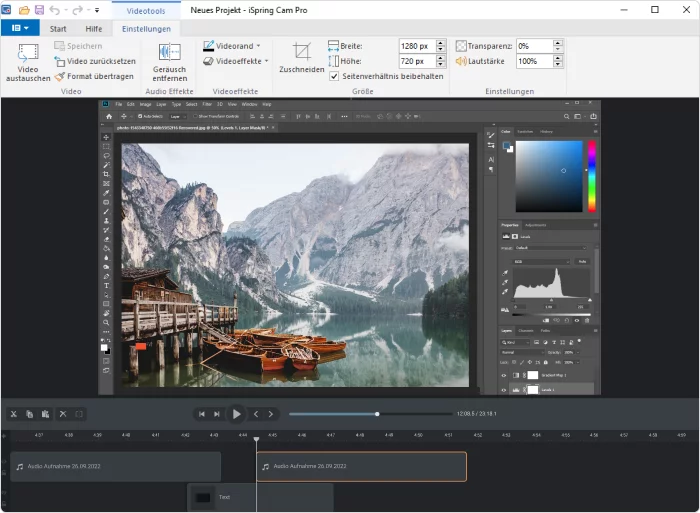This screenshot has width=700, height=513.
Task: Click the paste icon on timeline toolbar
Action: [46, 414]
